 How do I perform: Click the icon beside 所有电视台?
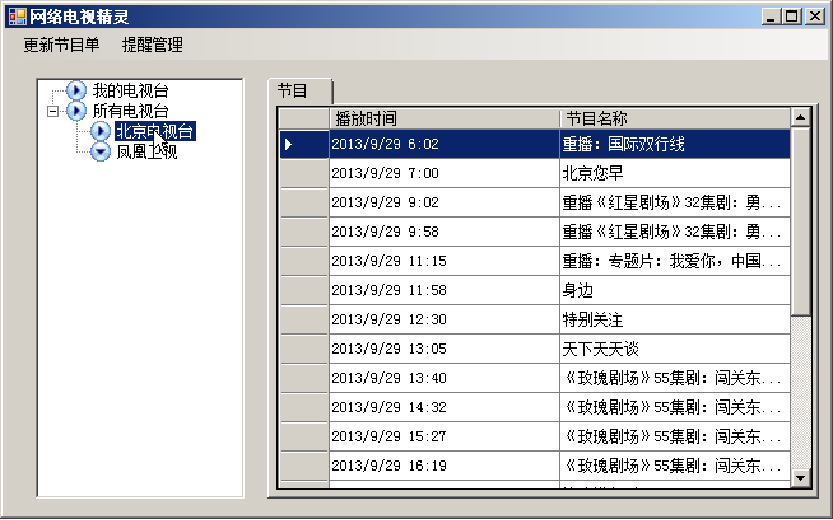[76, 110]
